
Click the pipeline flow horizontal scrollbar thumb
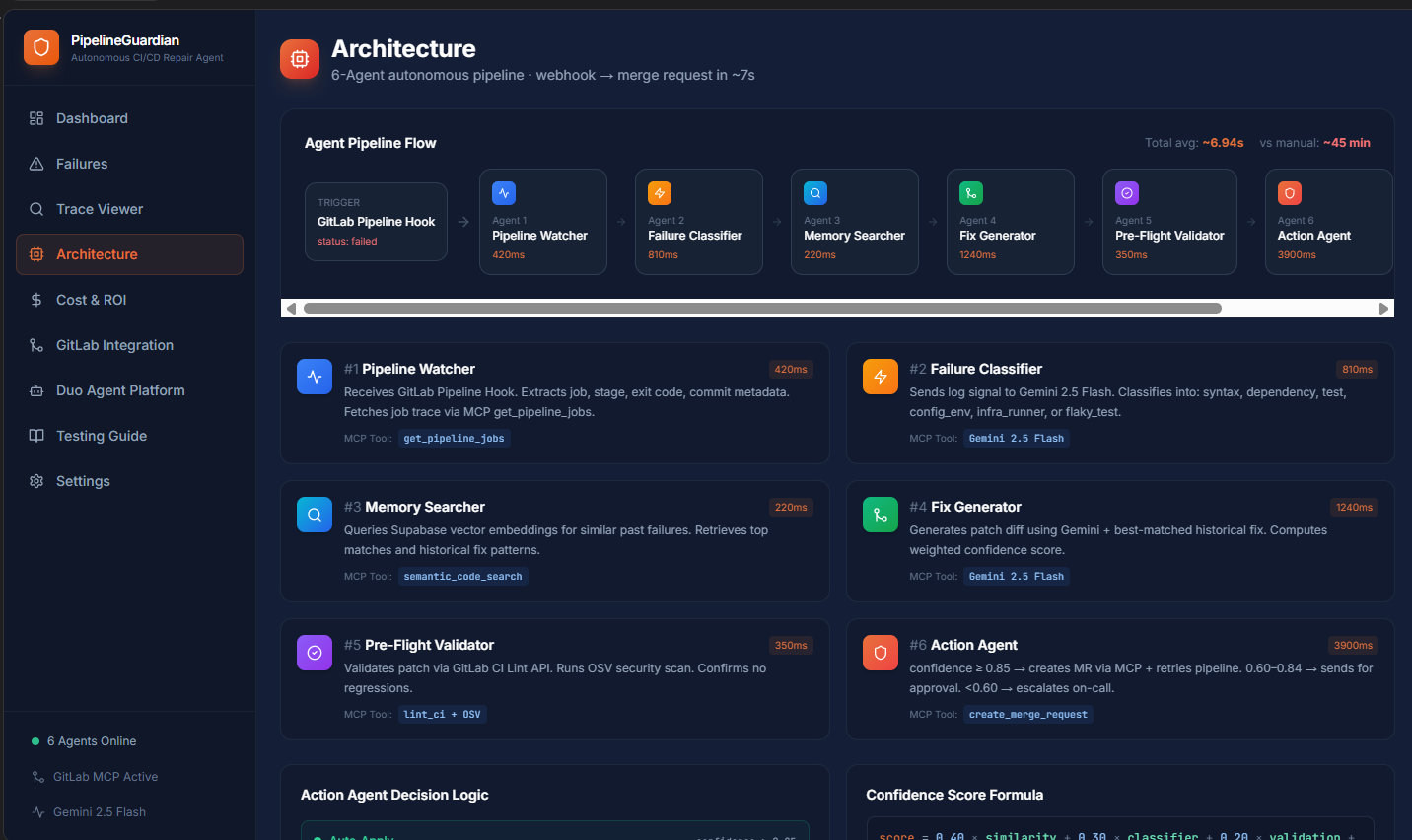coord(762,309)
